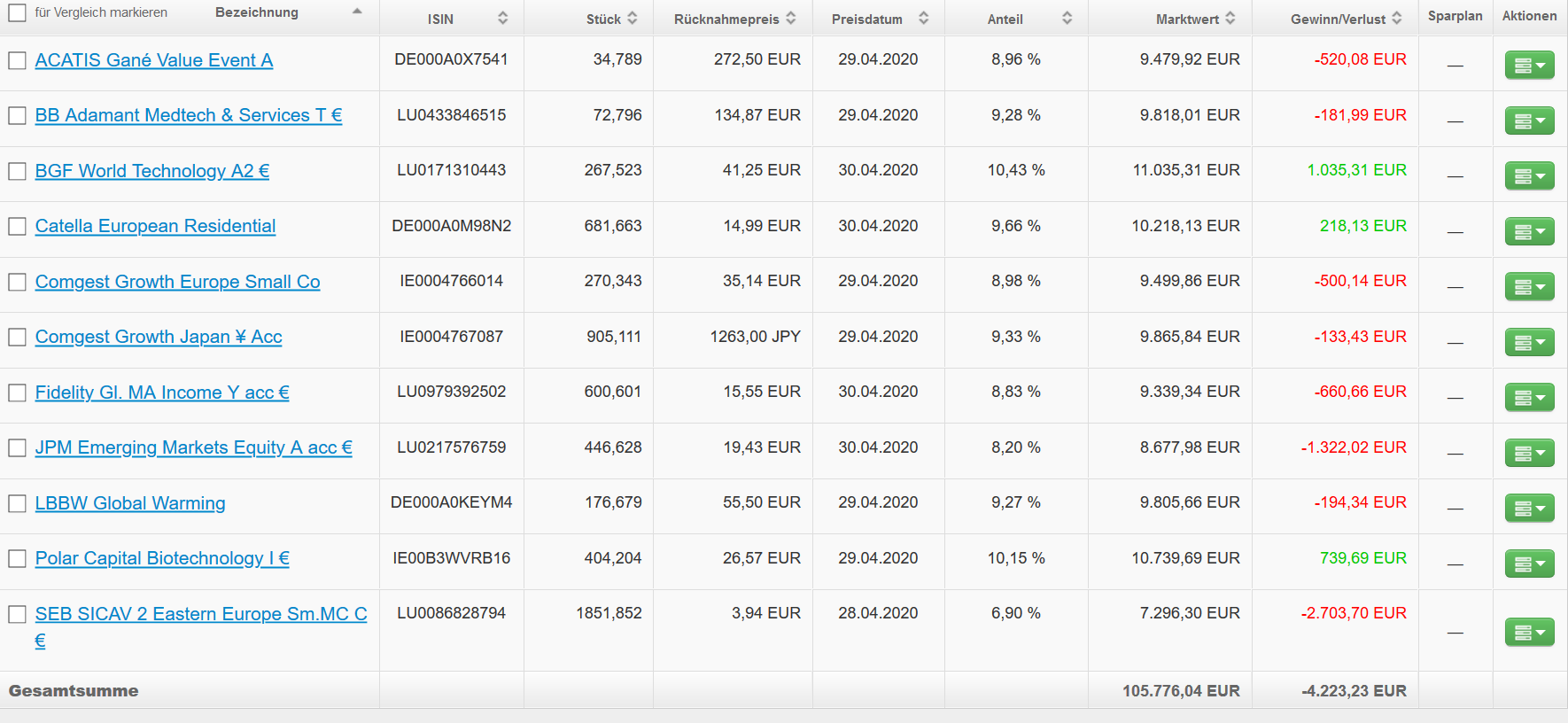Open actions menu for SEB SICAV 2 Eastern Europe
The image size is (1568, 723).
point(1529,632)
